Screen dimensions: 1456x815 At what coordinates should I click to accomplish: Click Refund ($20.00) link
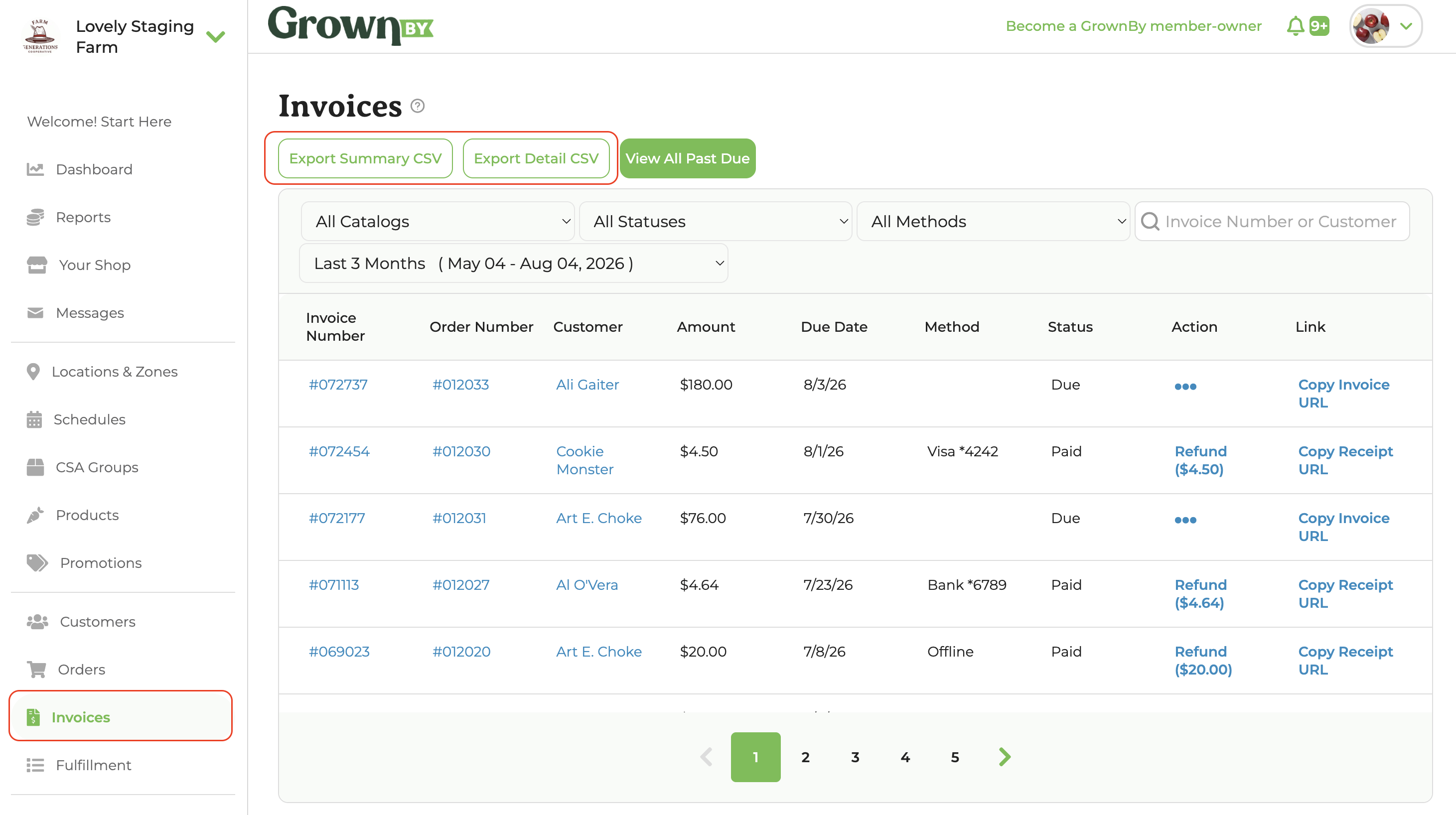1203,660
